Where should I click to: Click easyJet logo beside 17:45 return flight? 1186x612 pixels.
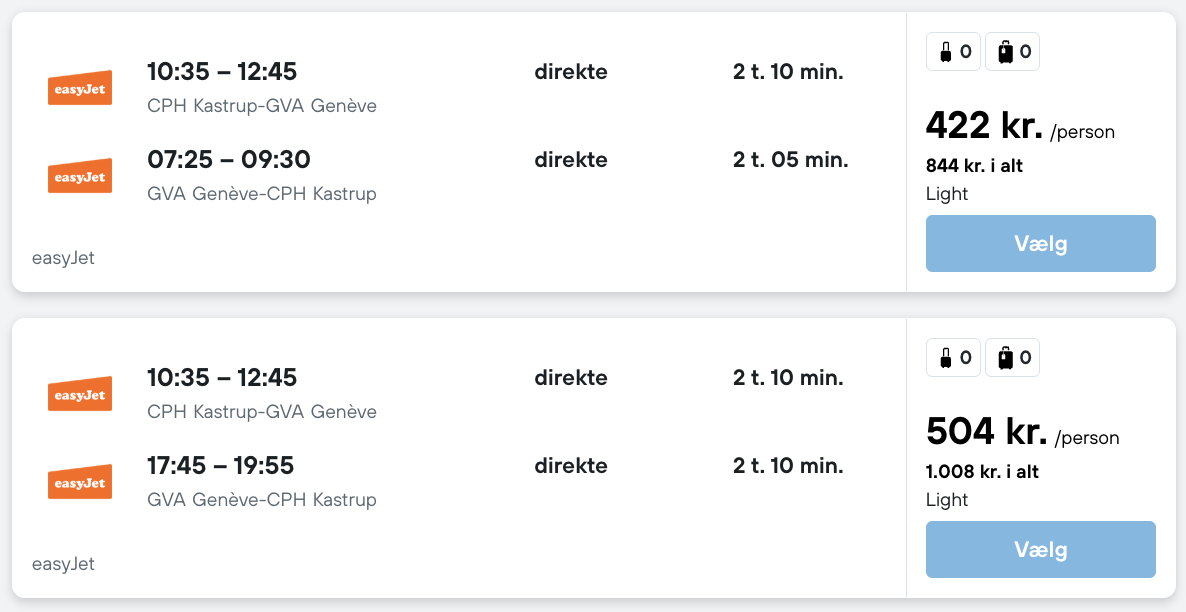[x=80, y=482]
